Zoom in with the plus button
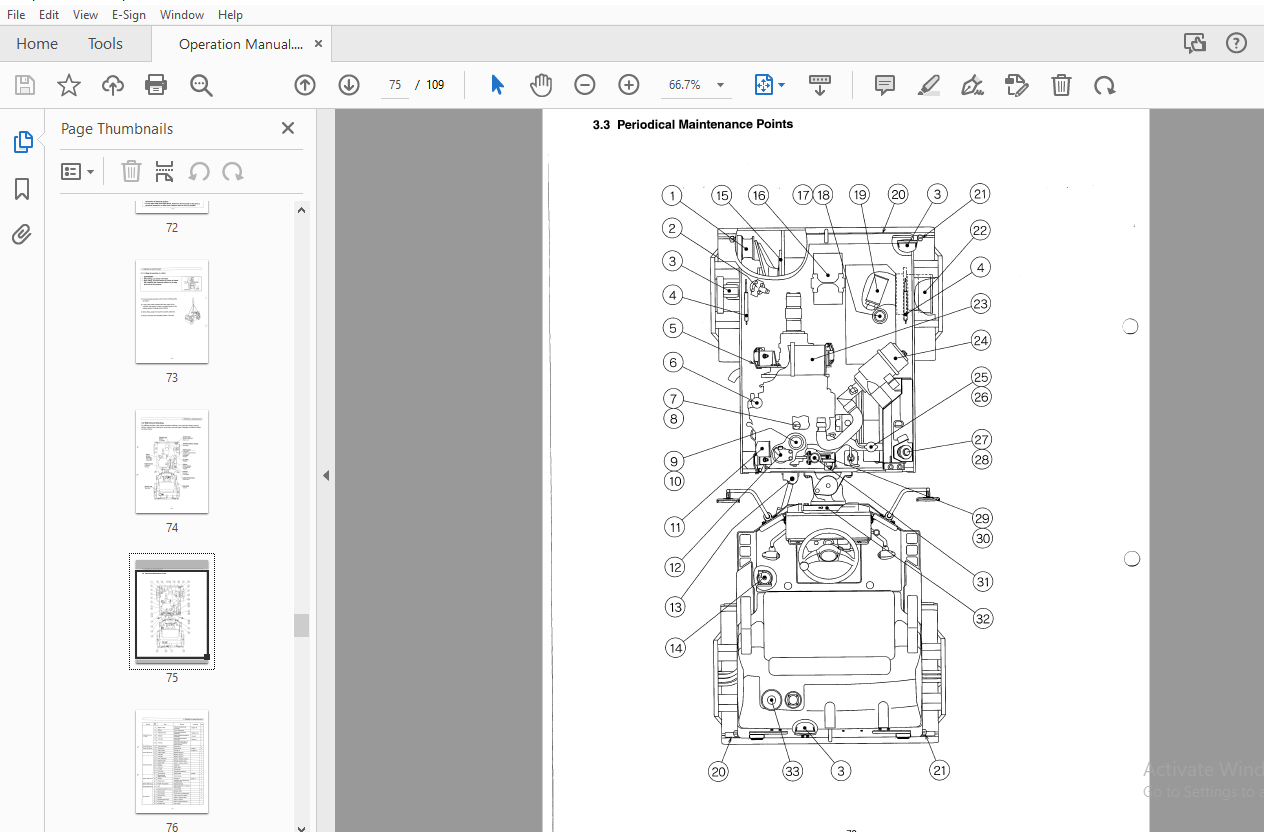Screen dimensions: 1264x832 point(629,85)
